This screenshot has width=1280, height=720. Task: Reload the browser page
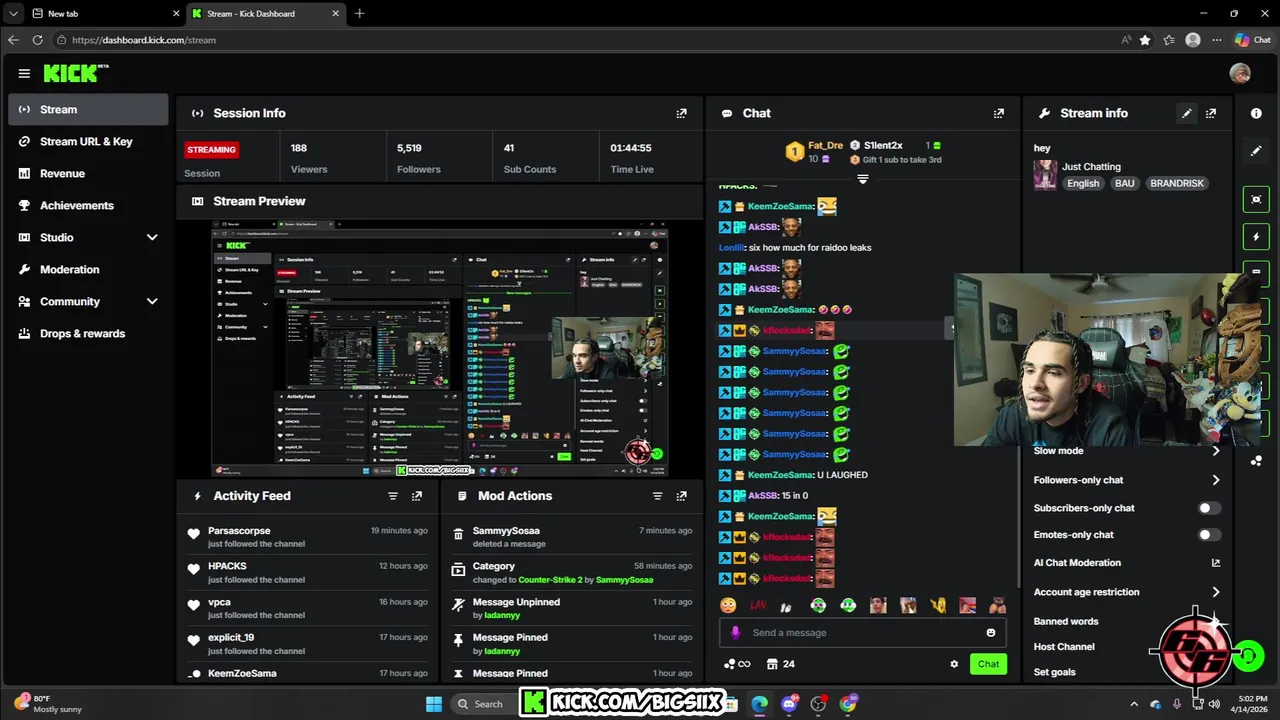coord(38,40)
